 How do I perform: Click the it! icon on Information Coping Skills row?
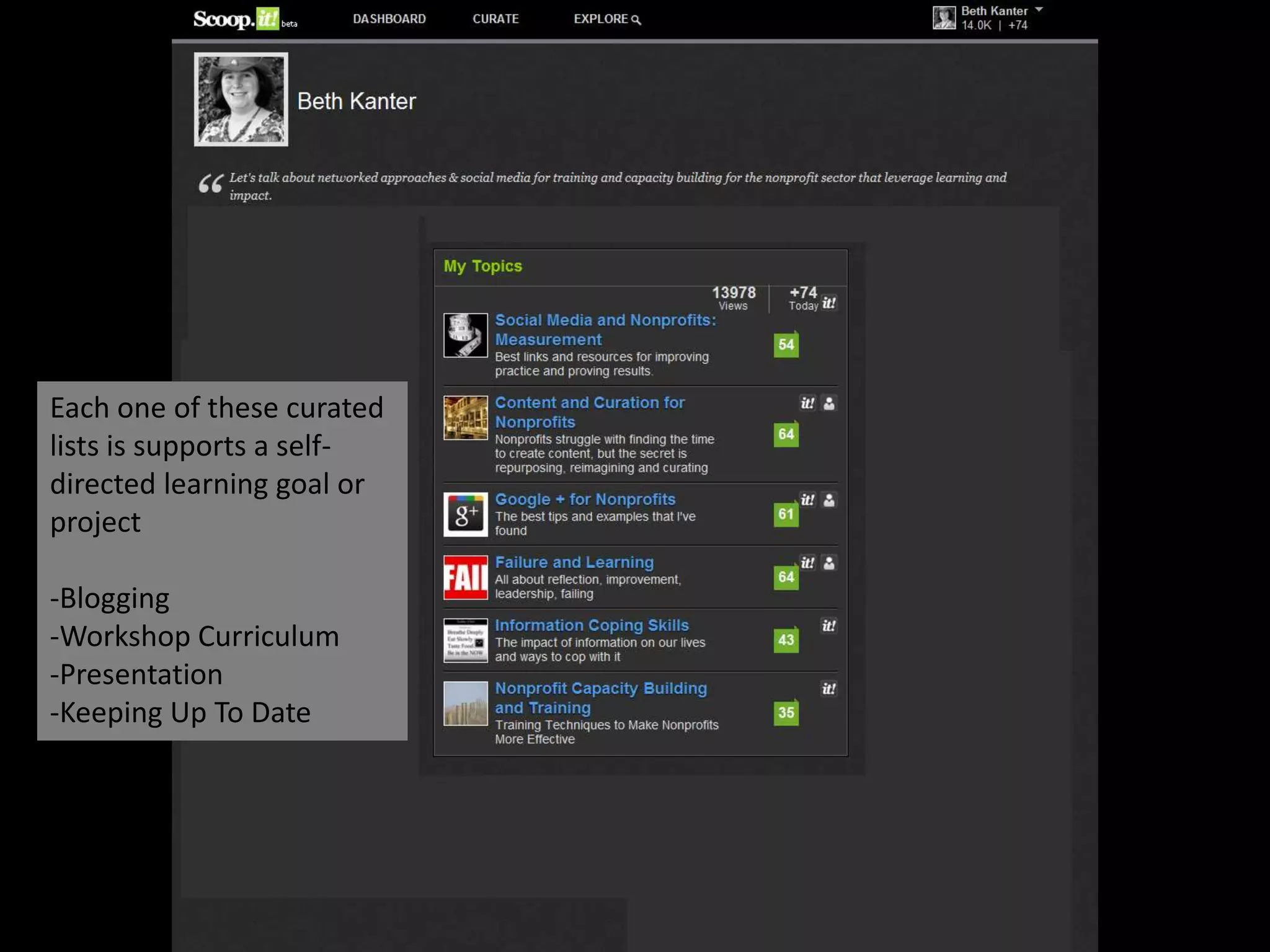click(829, 626)
